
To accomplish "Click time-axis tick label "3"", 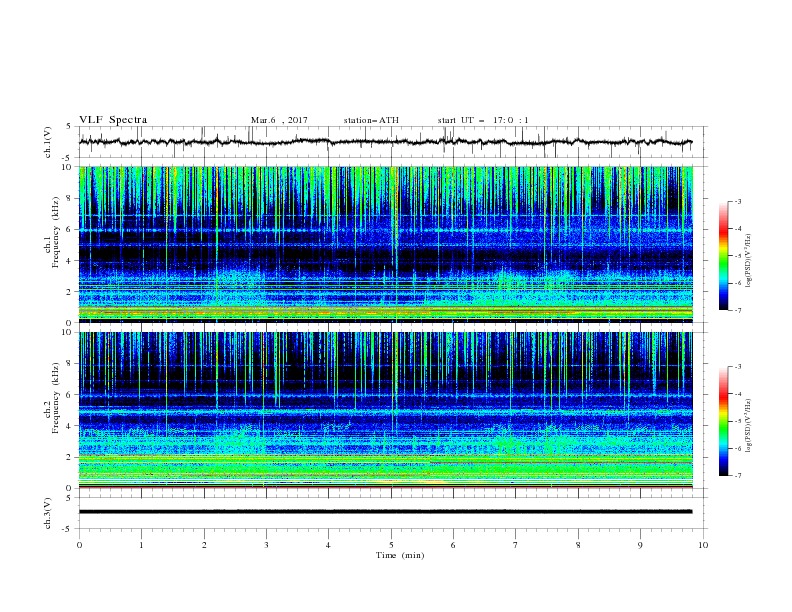I will [266, 545].
